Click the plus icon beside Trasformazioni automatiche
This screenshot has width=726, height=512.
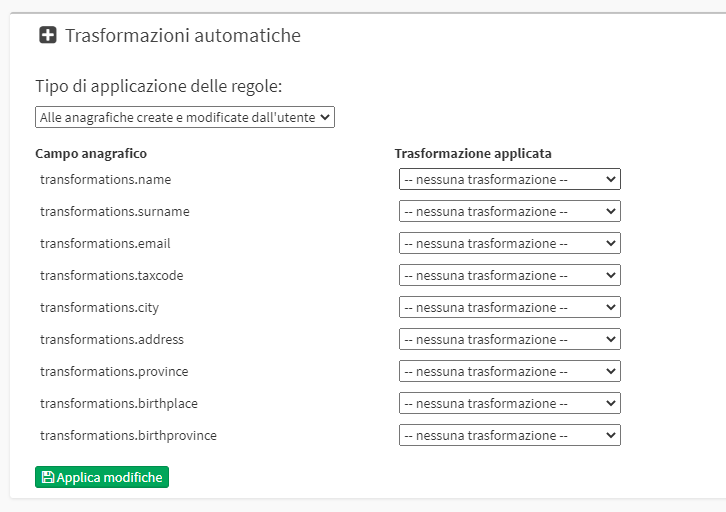(48, 35)
